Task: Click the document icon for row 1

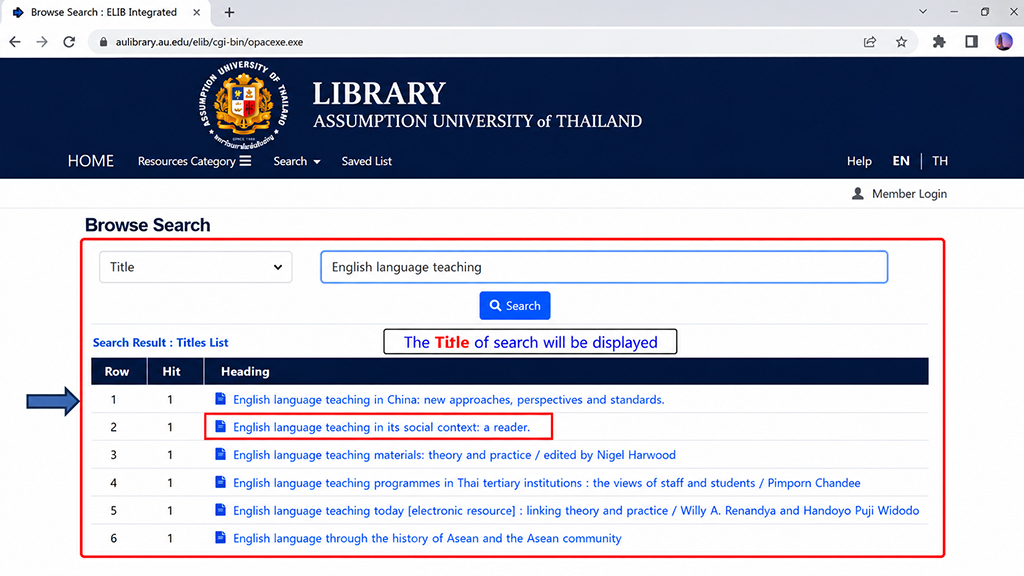Action: tap(220, 398)
